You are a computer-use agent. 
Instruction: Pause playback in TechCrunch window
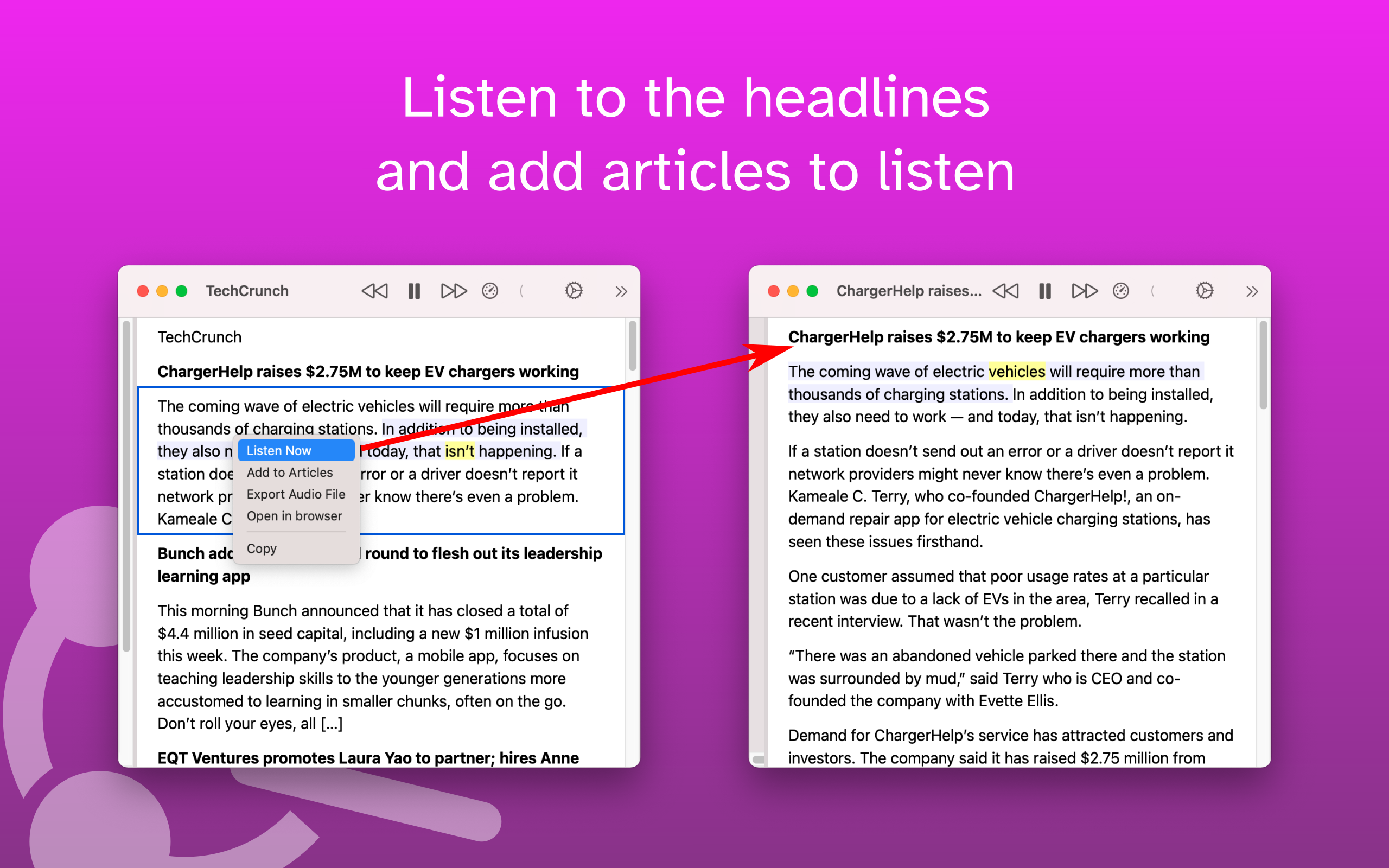click(414, 291)
